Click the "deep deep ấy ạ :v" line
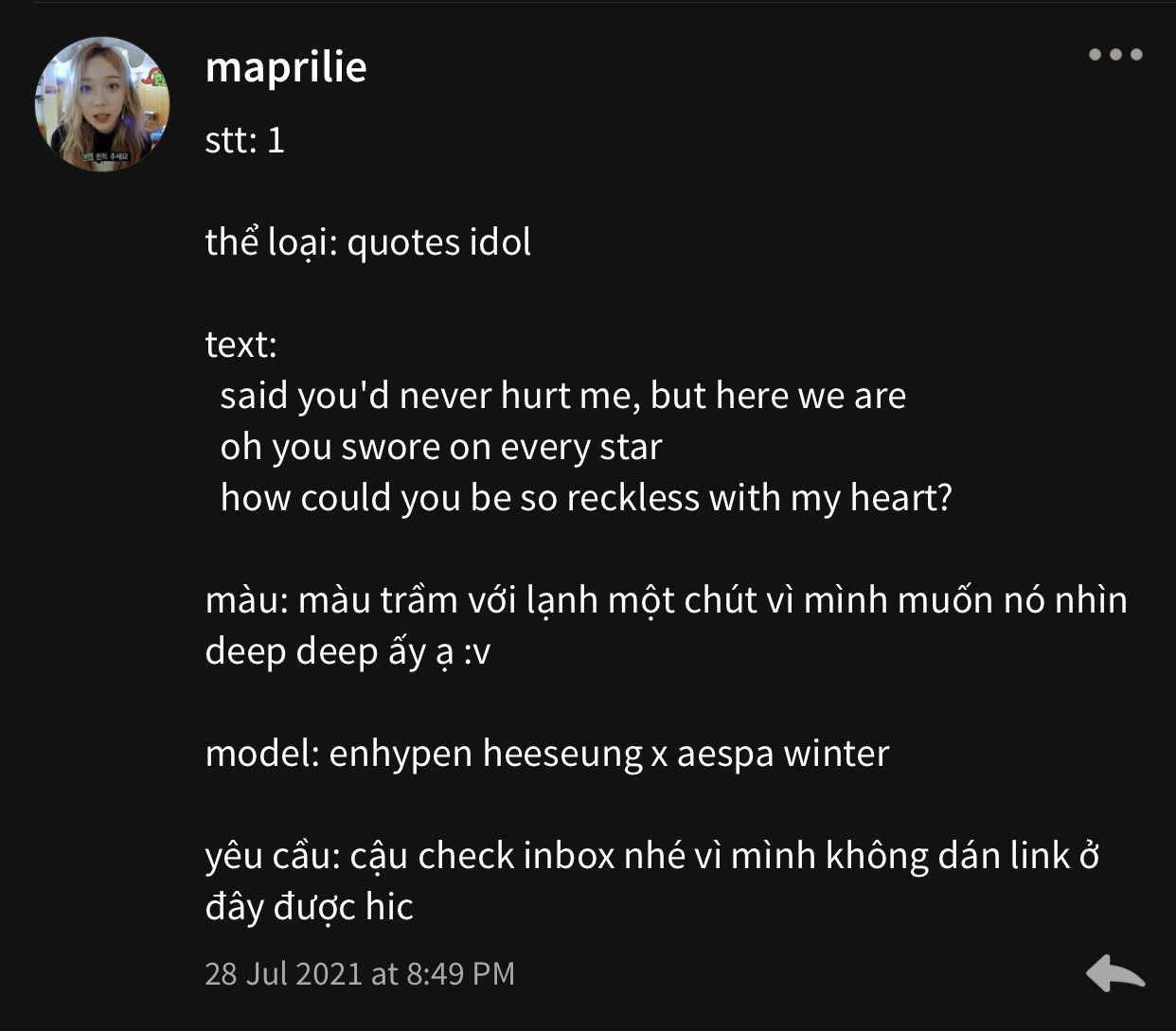This screenshot has height=1031, width=1176. 347,651
